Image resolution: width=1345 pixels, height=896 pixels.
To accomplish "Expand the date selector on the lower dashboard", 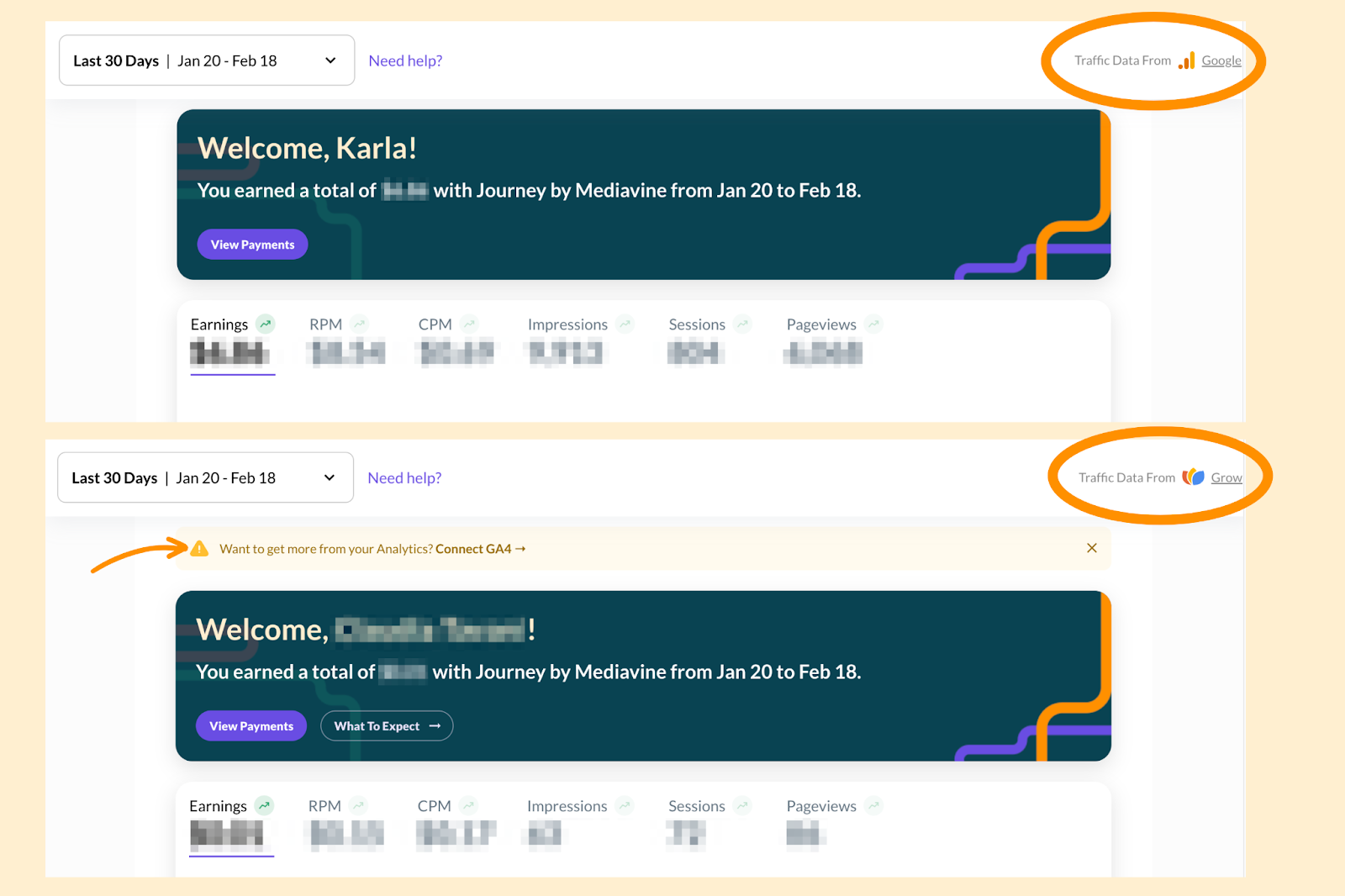I will coord(204,477).
